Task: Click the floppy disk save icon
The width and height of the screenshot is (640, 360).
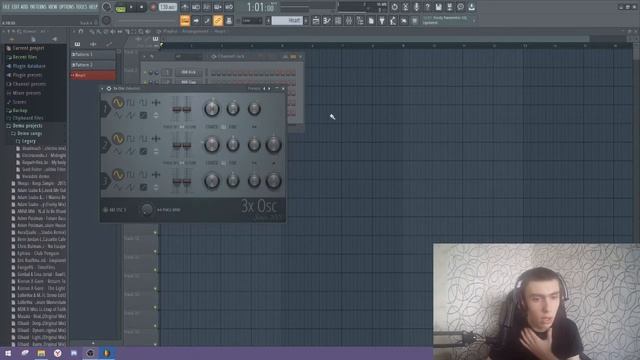Action: pyautogui.click(x=438, y=7)
